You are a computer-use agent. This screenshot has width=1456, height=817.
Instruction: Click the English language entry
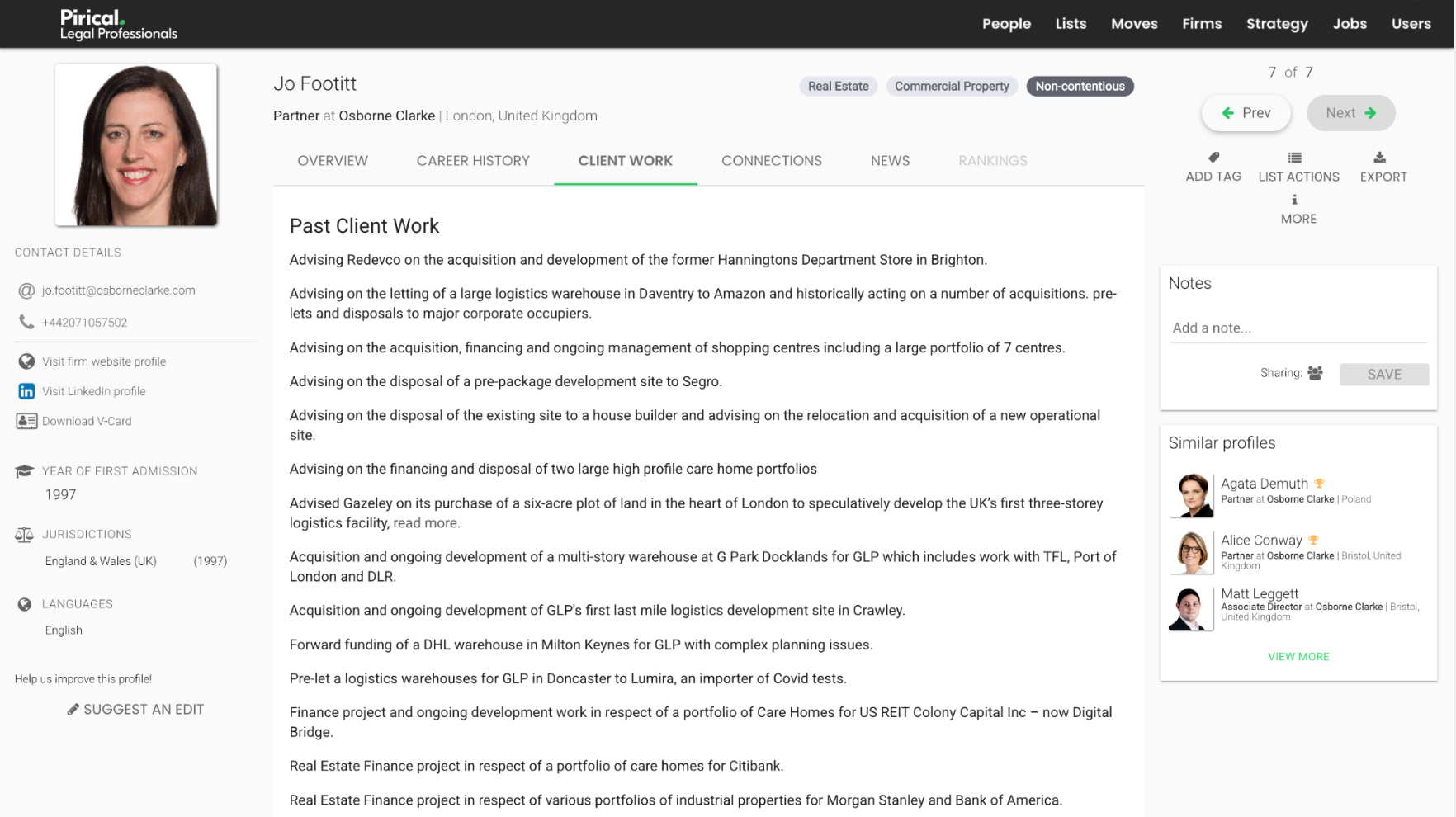coord(64,630)
